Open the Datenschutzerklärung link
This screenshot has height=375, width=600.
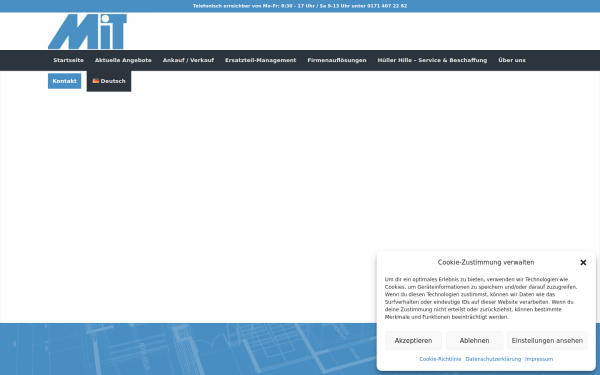[493, 359]
